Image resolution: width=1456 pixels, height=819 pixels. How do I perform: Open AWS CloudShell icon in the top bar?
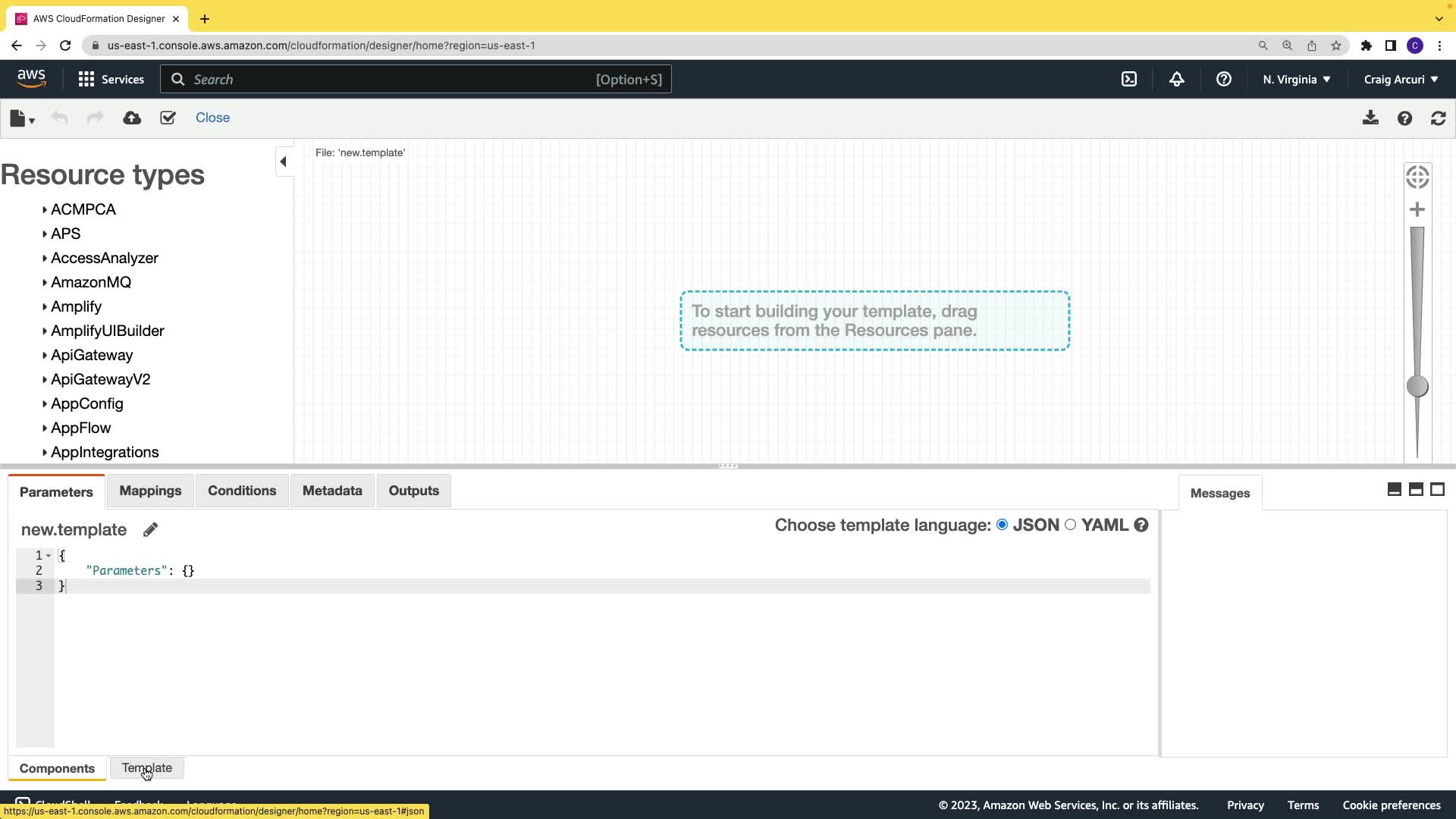tap(1129, 80)
